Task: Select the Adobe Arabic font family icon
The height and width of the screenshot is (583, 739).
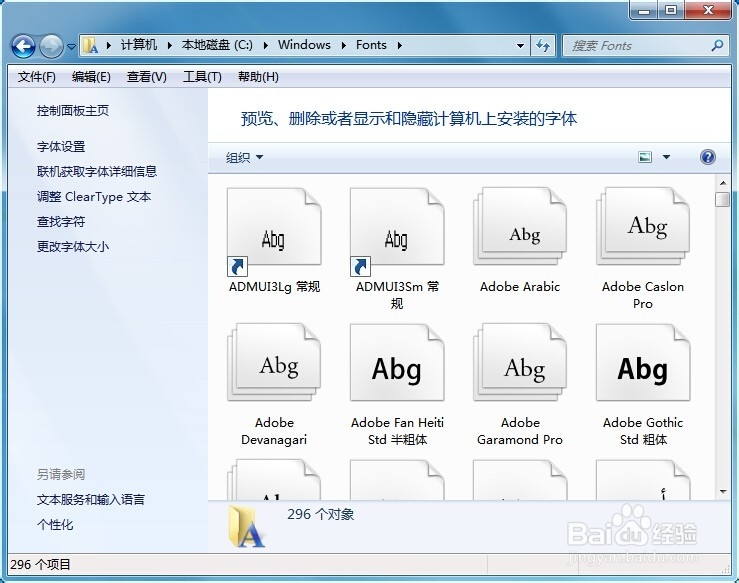Action: 520,226
